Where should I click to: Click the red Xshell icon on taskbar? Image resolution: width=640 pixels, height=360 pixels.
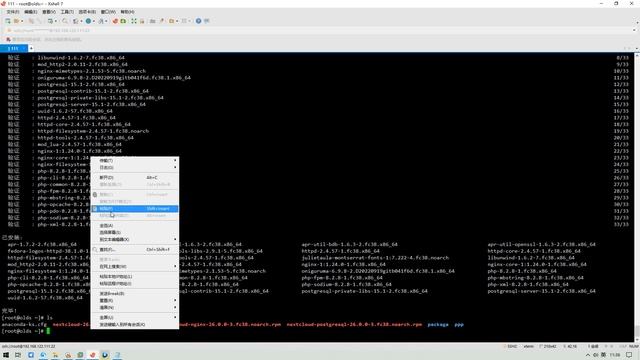pos(93,355)
